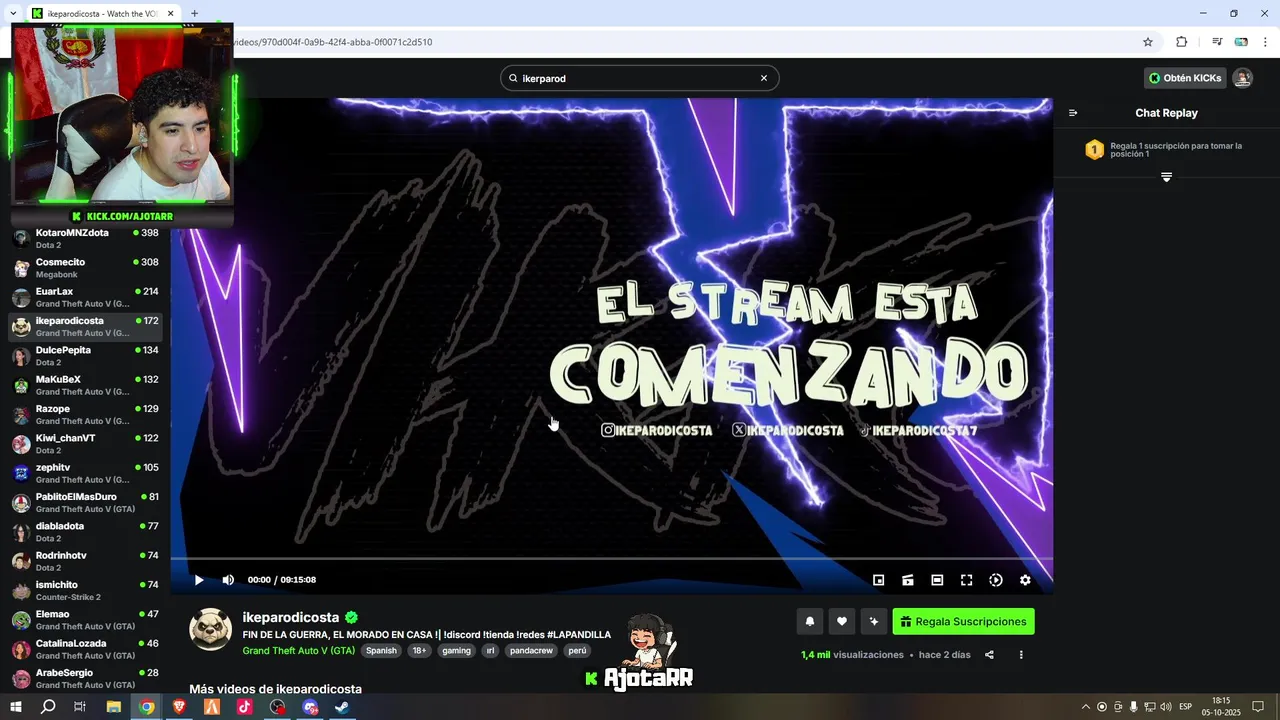
Task: Click the gold position 1 badge
Action: [x=1095, y=150]
